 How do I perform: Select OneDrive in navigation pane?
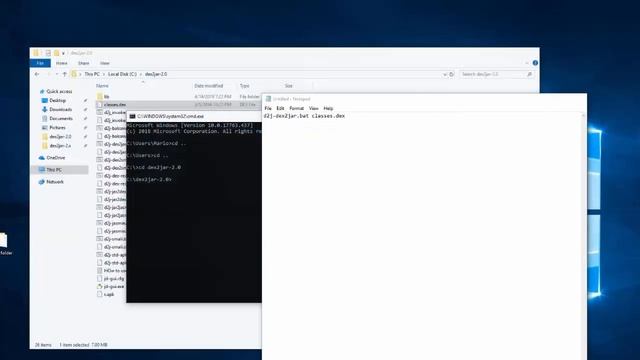pos(56,158)
